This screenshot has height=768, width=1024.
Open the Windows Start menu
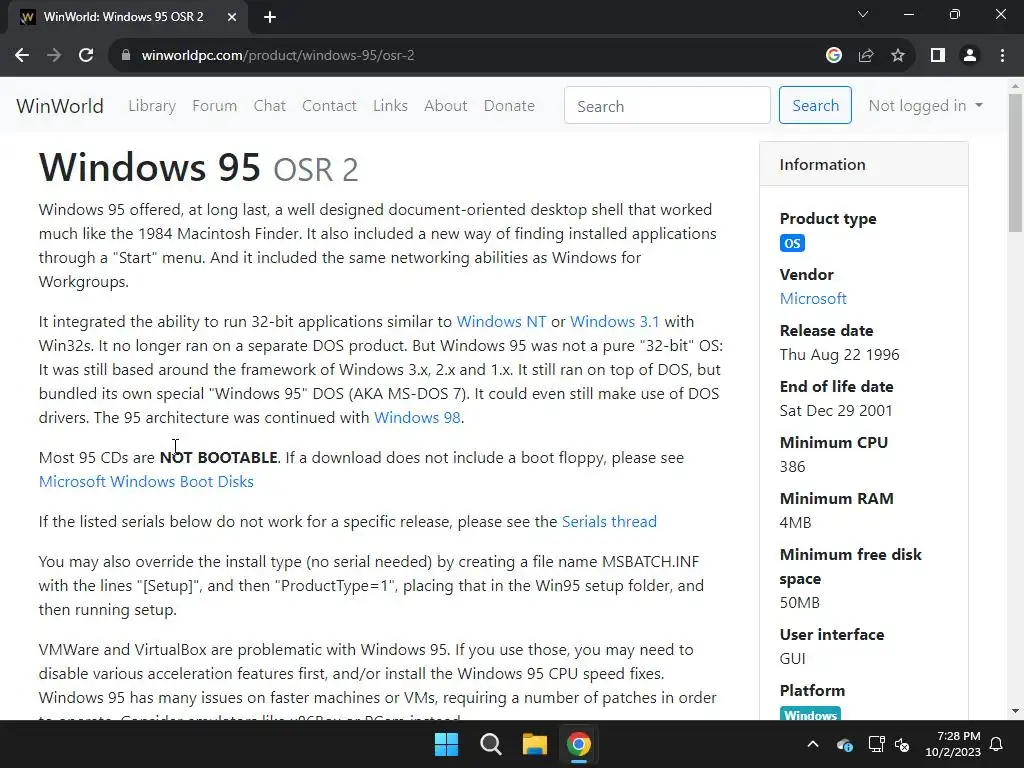click(447, 744)
